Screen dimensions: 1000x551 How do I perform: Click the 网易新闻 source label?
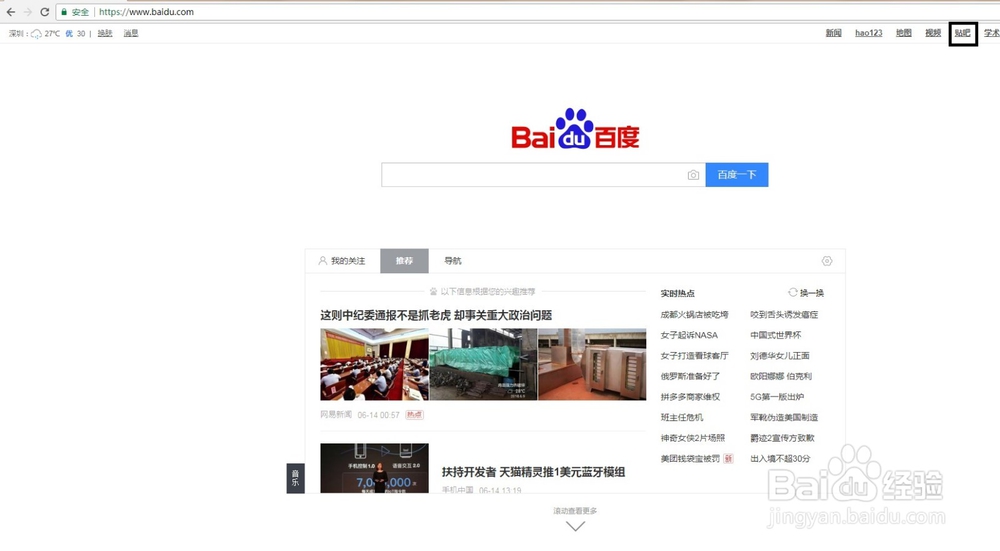[x=336, y=415]
